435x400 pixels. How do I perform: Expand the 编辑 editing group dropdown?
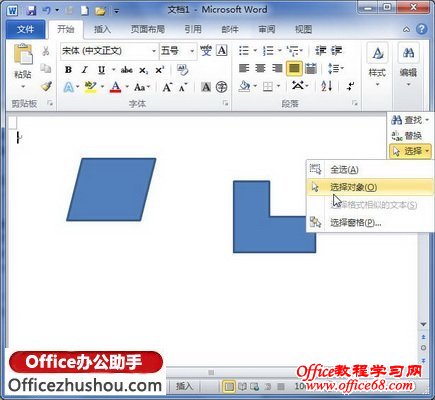pos(408,65)
